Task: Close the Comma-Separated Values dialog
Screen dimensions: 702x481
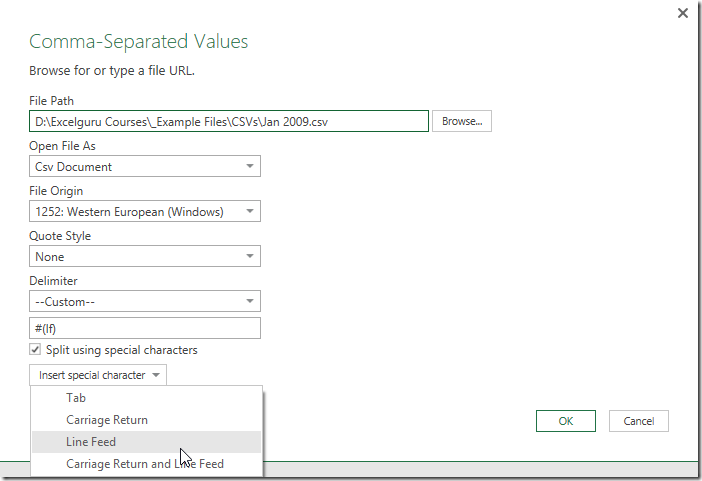Action: [683, 13]
